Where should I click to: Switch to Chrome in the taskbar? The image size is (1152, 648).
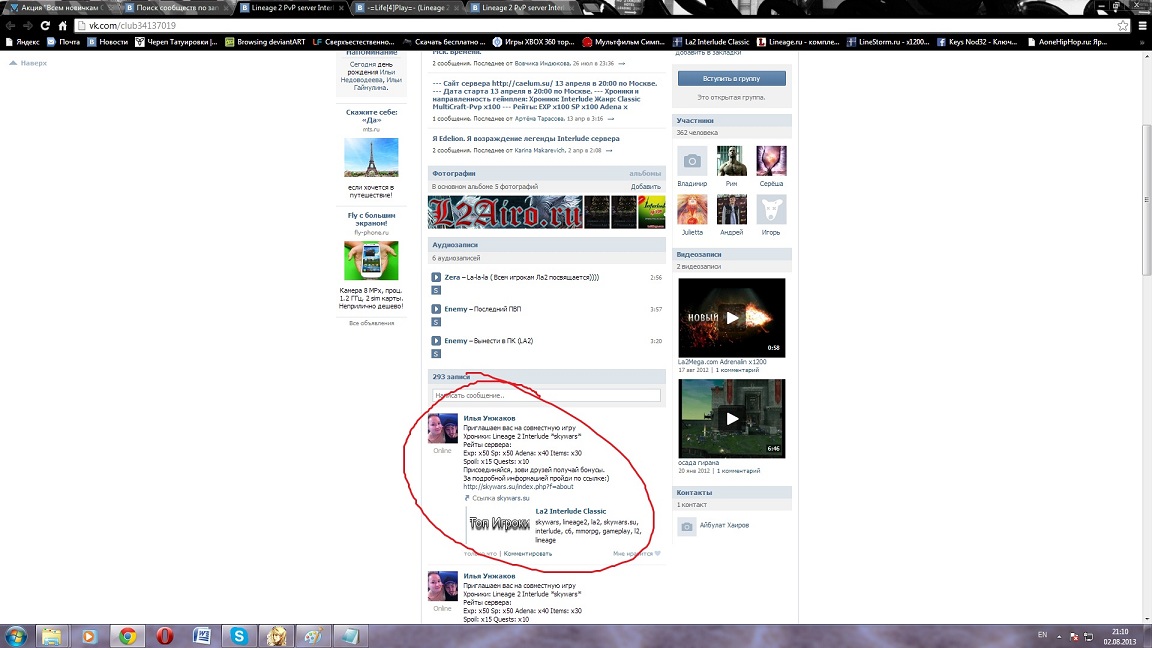click(x=127, y=636)
